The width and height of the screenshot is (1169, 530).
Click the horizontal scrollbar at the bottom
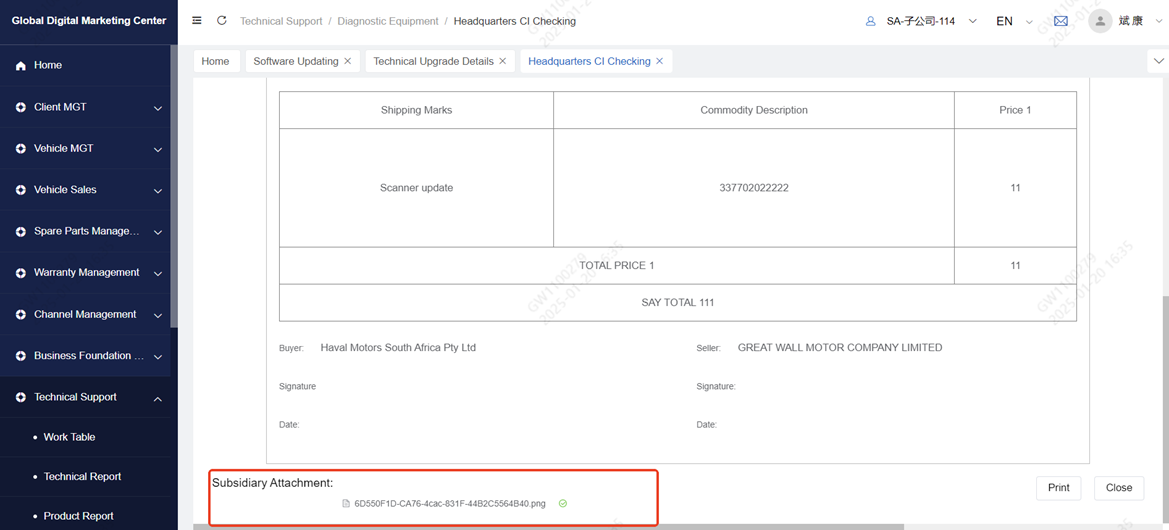[540, 526]
